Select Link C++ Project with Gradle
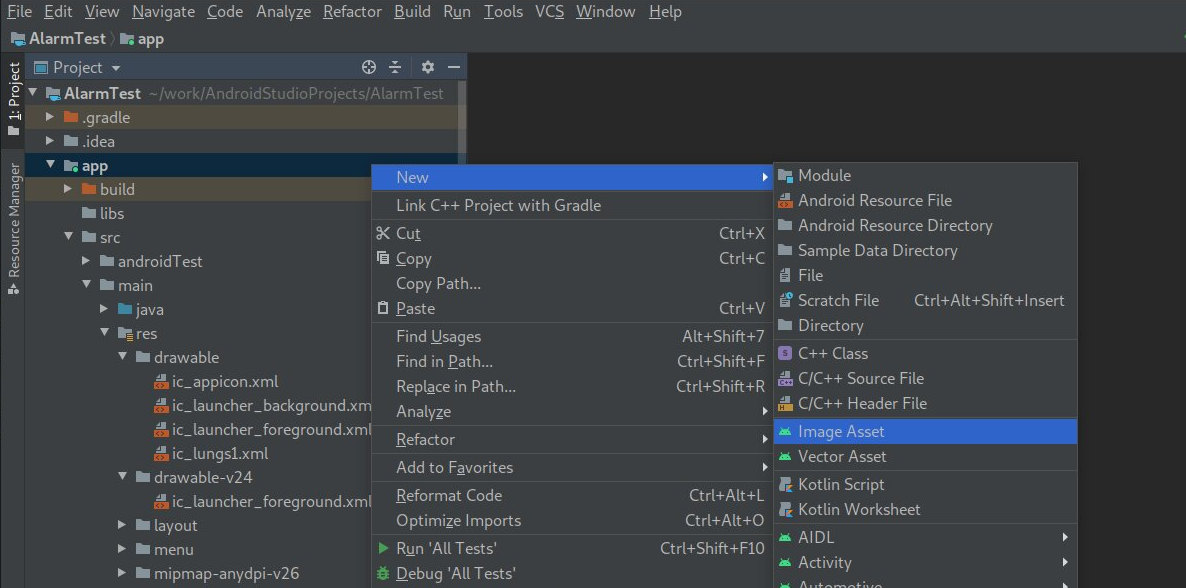Screen dimensions: 1186x588 pos(573,205)
